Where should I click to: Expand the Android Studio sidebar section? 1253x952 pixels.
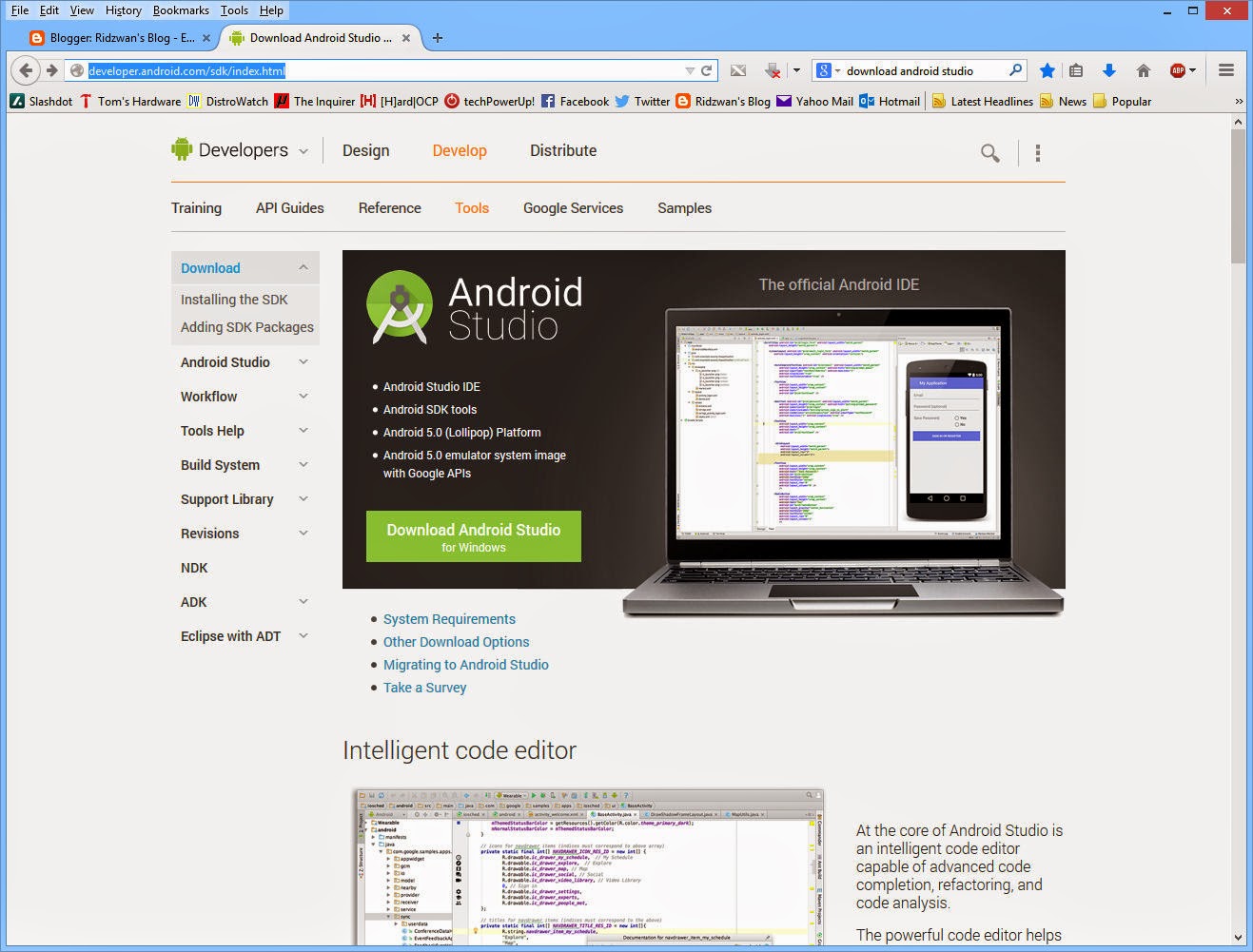click(303, 362)
